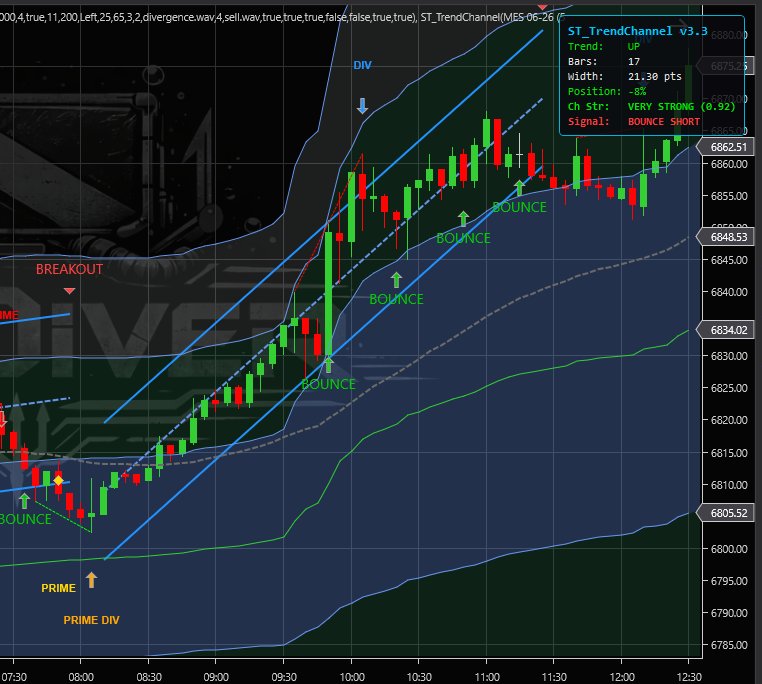Click the BOUNCE label near 6855.00

pos(520,207)
